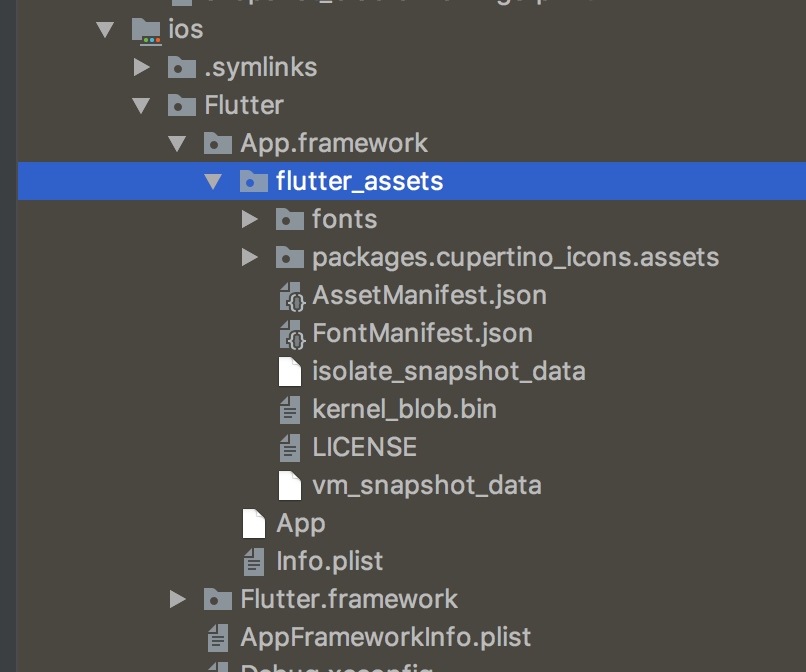806x672 pixels.
Task: Expand the packages.cupertino_icons.assets folder
Action: (x=249, y=257)
